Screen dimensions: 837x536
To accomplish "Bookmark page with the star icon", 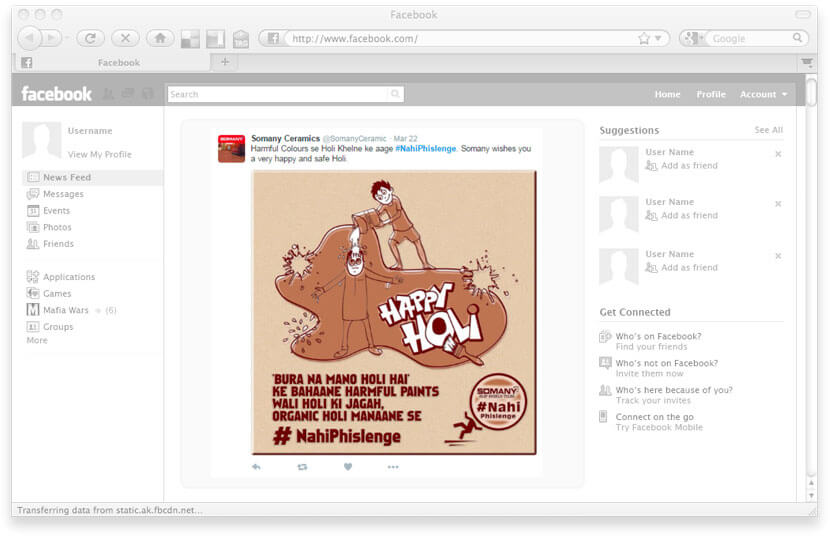I will (644, 38).
